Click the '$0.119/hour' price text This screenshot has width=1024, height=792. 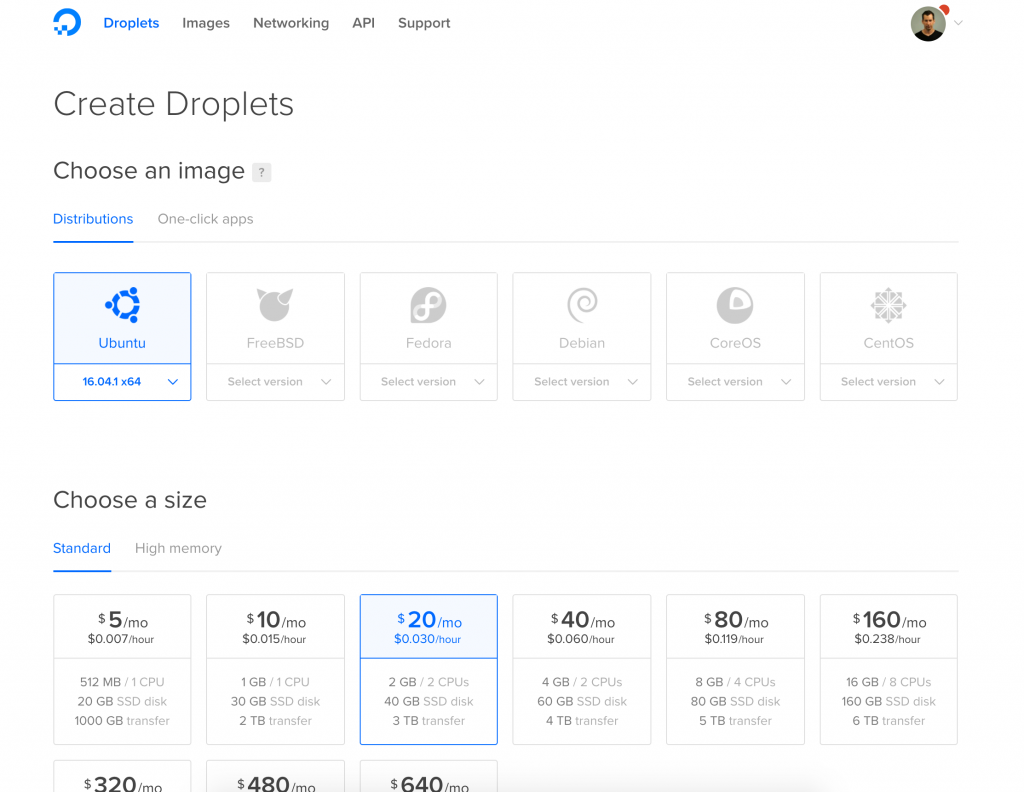click(x=734, y=639)
